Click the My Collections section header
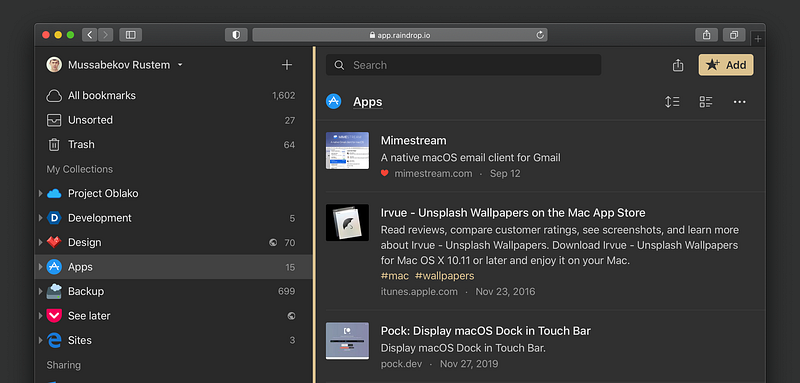 (80, 169)
